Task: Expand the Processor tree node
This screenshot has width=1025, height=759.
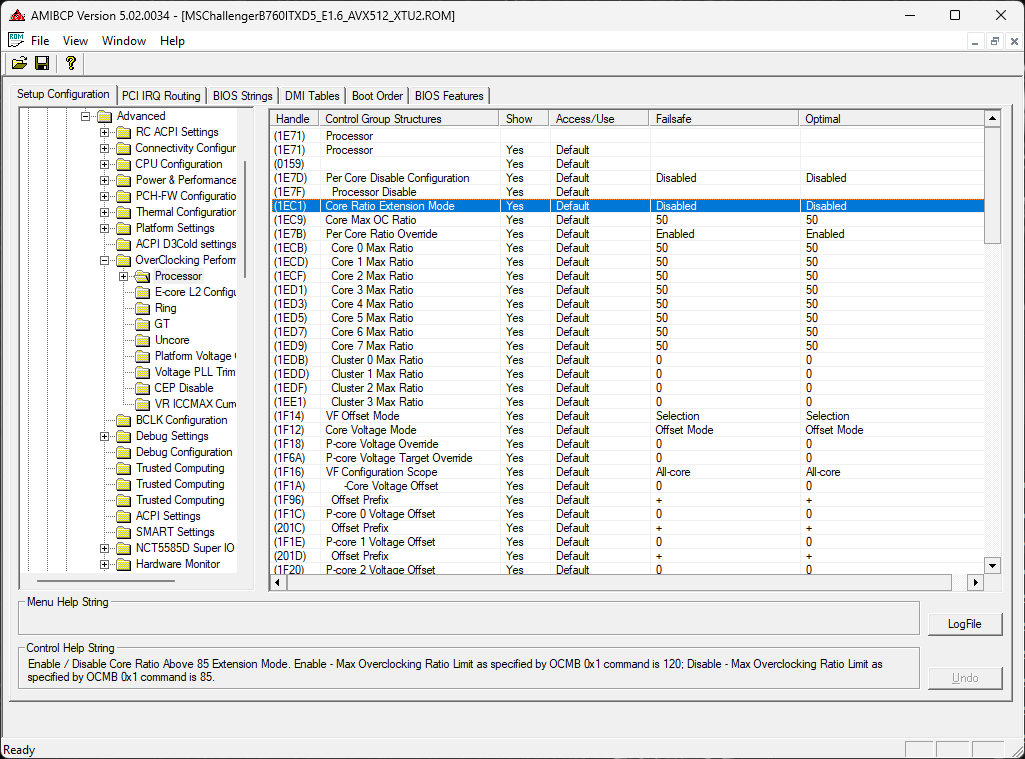Action: click(123, 277)
